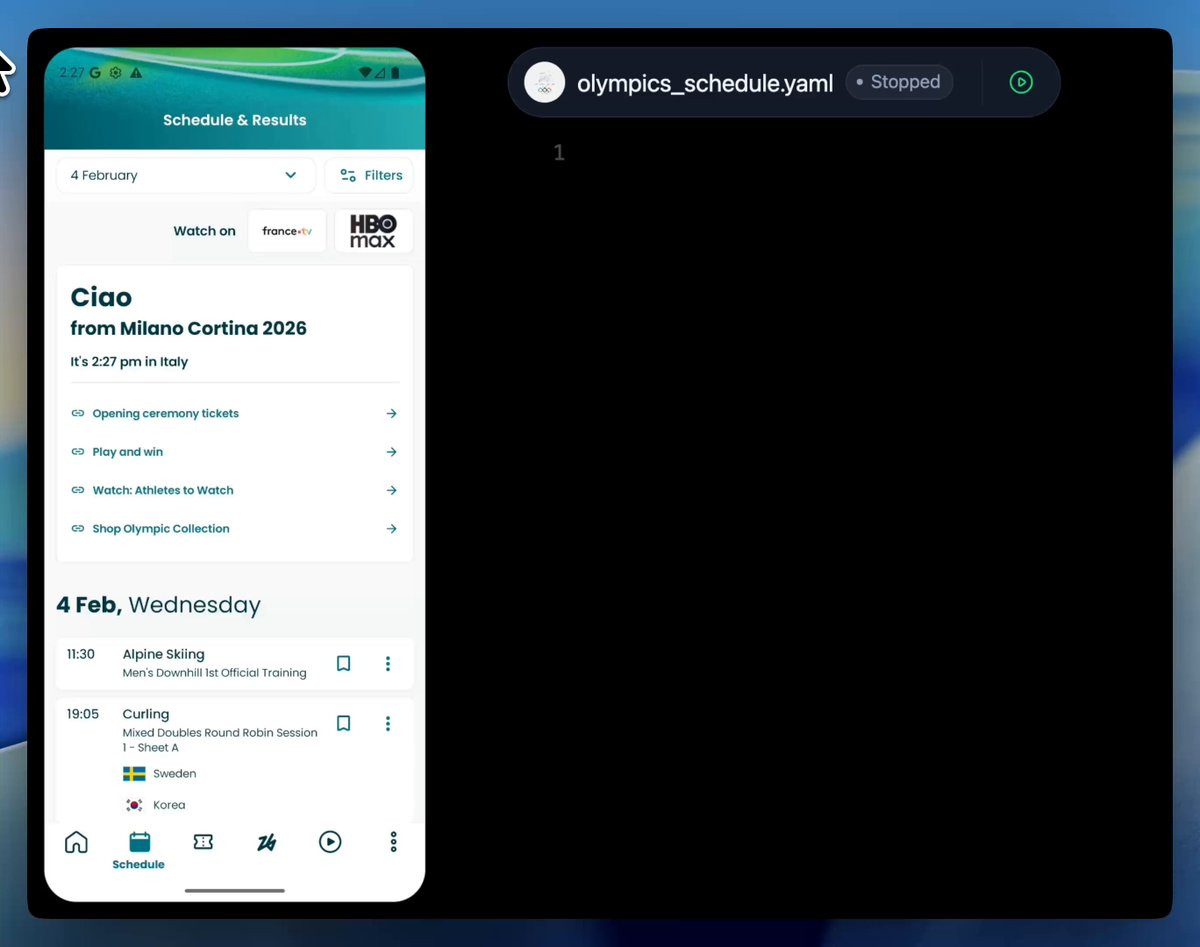Screen dimensions: 1200x947
Task: Click the olympics_schedule.yaml file name
Action: click(705, 83)
